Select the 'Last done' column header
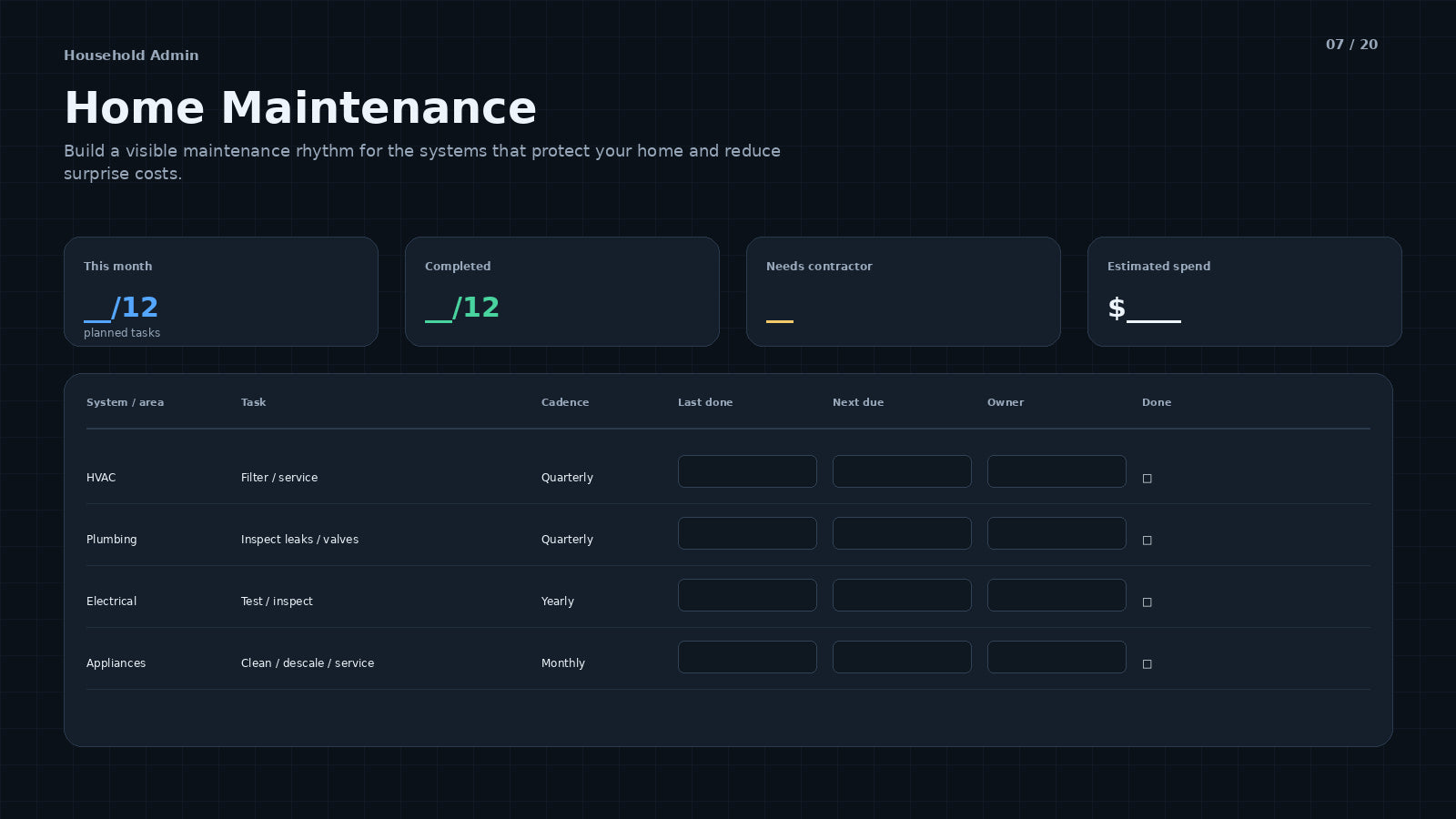This screenshot has width=1456, height=819. (705, 402)
